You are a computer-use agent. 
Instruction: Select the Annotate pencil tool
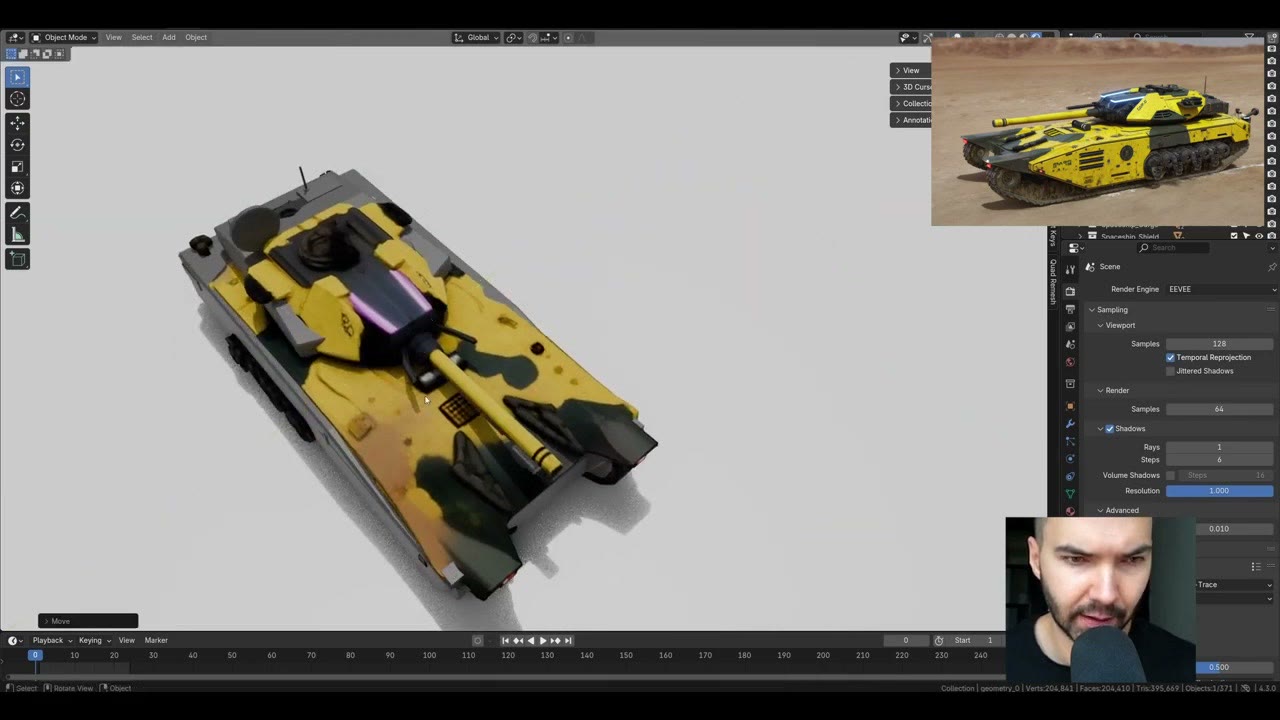point(17,213)
